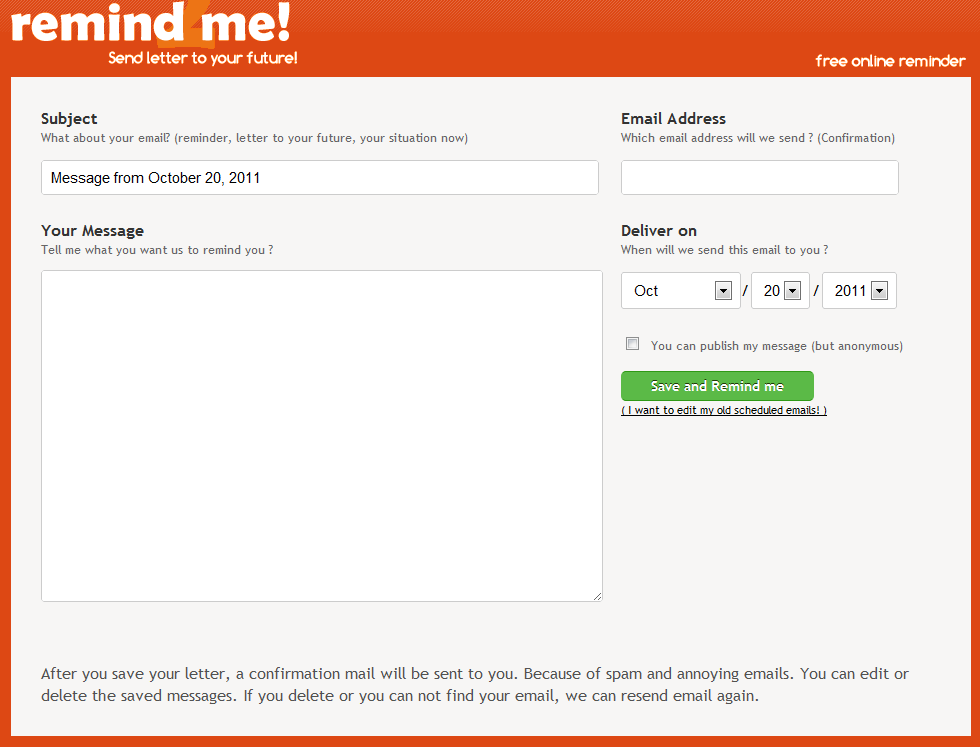Select the Email Address heading label
The width and height of the screenshot is (980, 747).
click(x=673, y=118)
